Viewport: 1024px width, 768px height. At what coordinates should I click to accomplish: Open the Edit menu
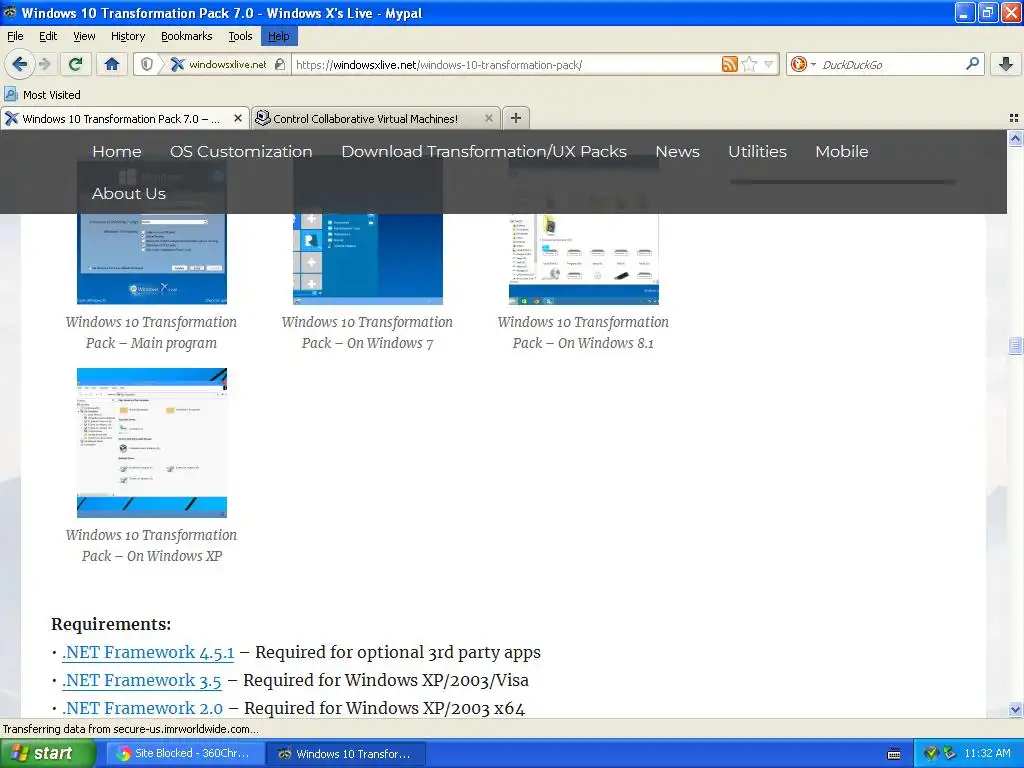[x=48, y=36]
